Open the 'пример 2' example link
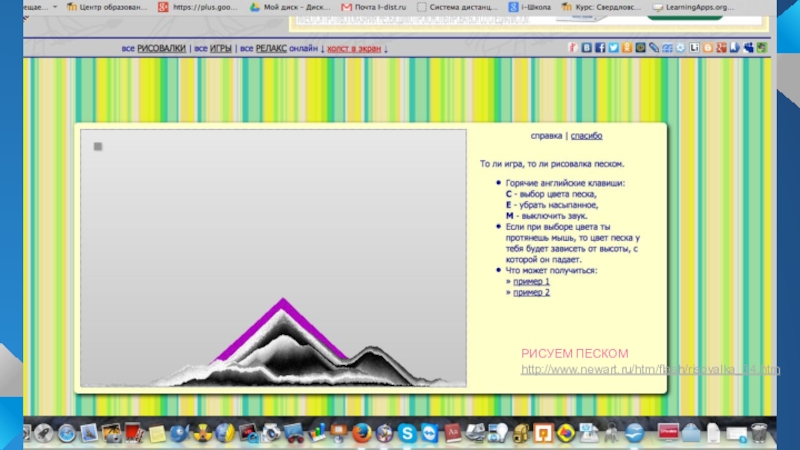The height and width of the screenshot is (450, 800). pos(531,292)
